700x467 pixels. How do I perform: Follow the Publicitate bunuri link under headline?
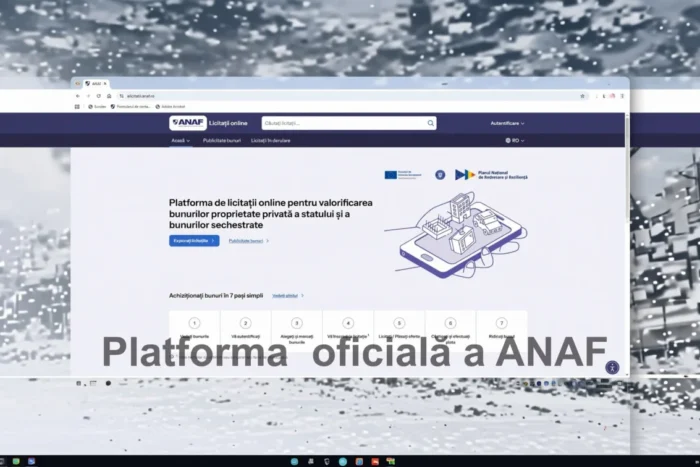[249, 241]
